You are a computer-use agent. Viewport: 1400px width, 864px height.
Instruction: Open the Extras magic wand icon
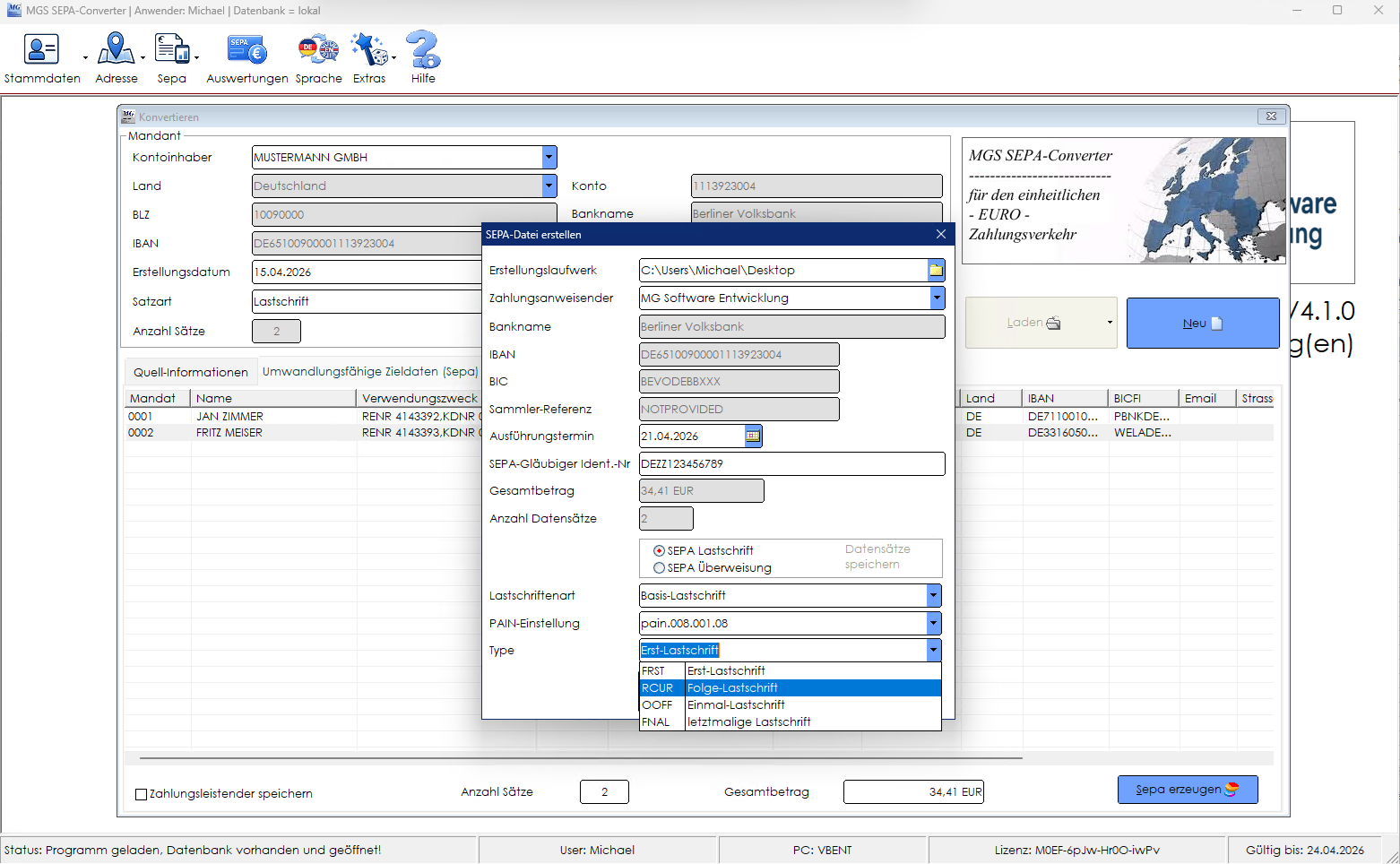(368, 48)
